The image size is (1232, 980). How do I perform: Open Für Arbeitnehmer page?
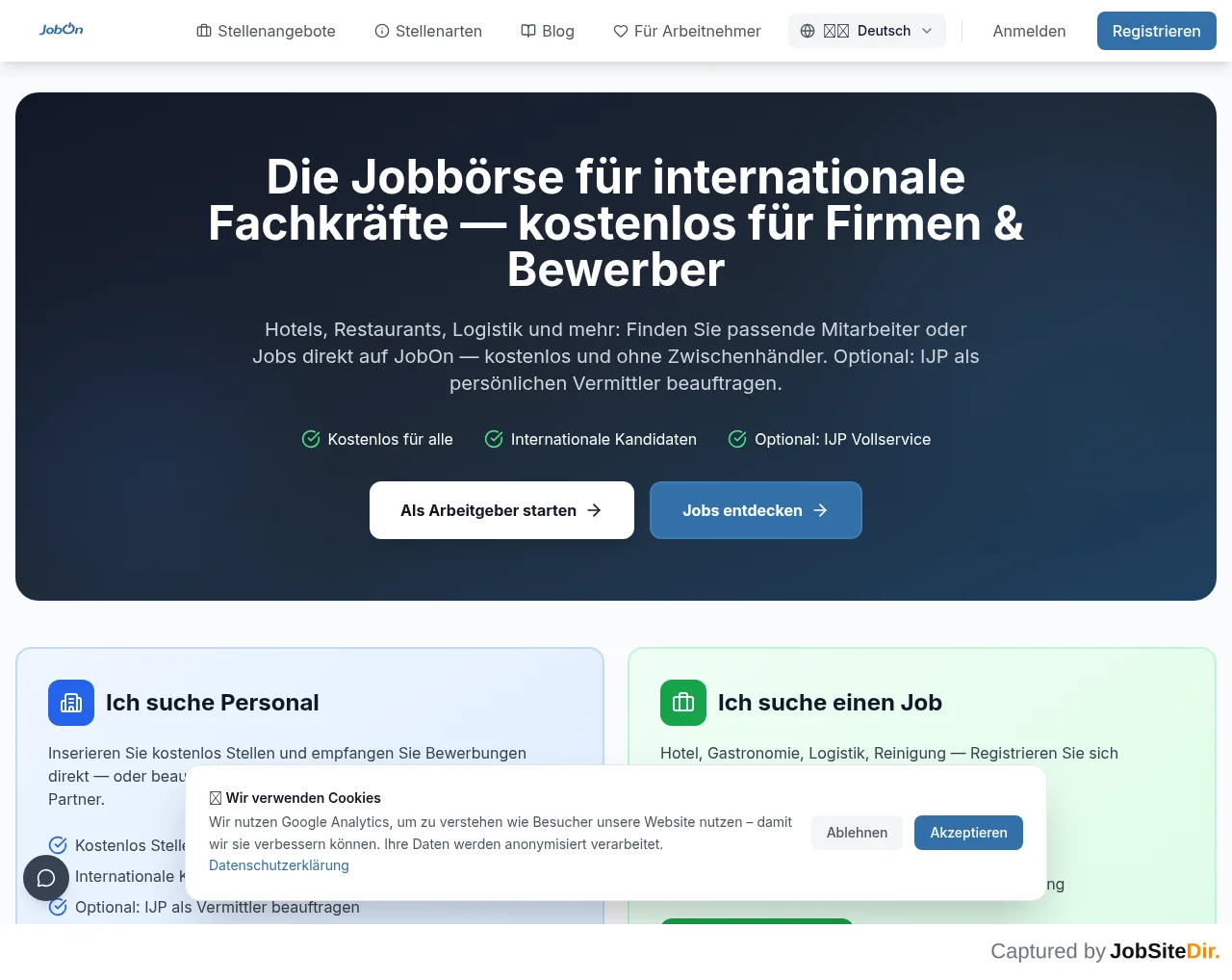coord(686,31)
